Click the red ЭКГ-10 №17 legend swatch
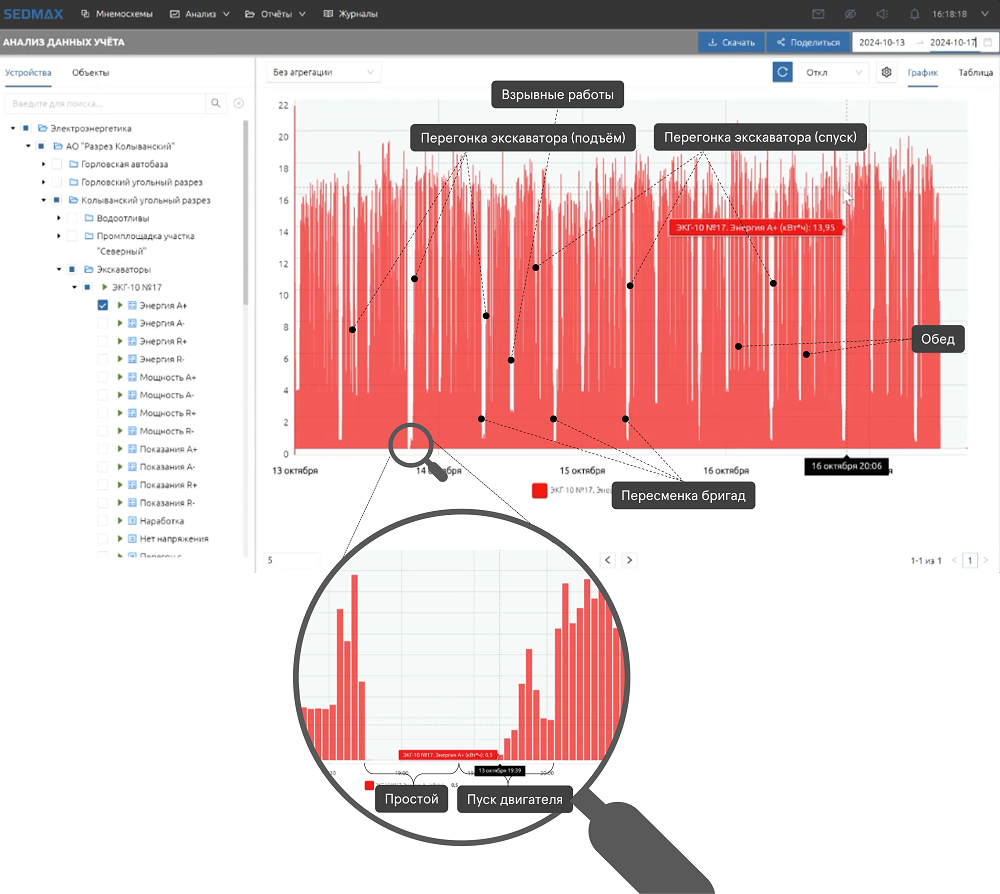This screenshot has width=1000, height=894. (x=540, y=490)
